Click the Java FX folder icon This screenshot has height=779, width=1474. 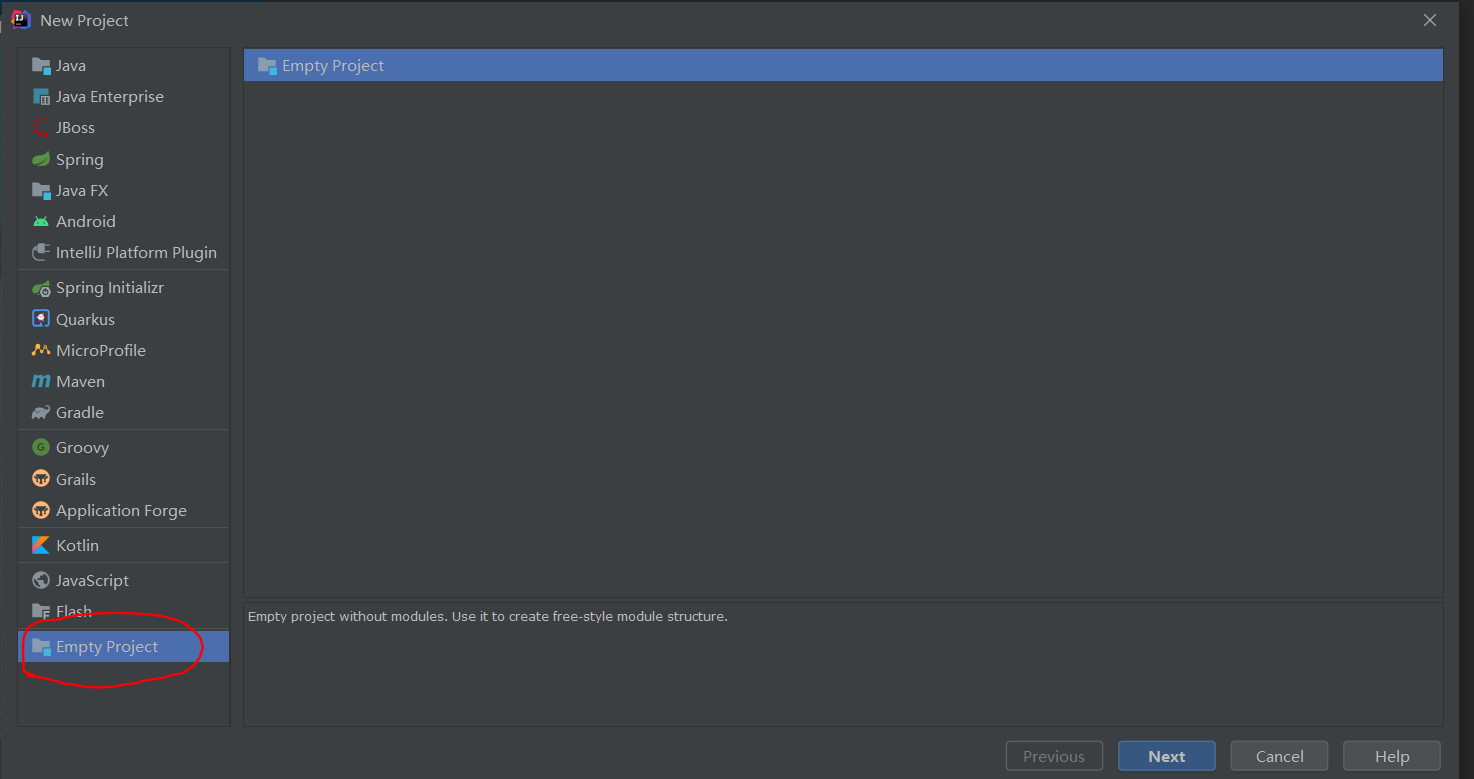pyautogui.click(x=41, y=191)
